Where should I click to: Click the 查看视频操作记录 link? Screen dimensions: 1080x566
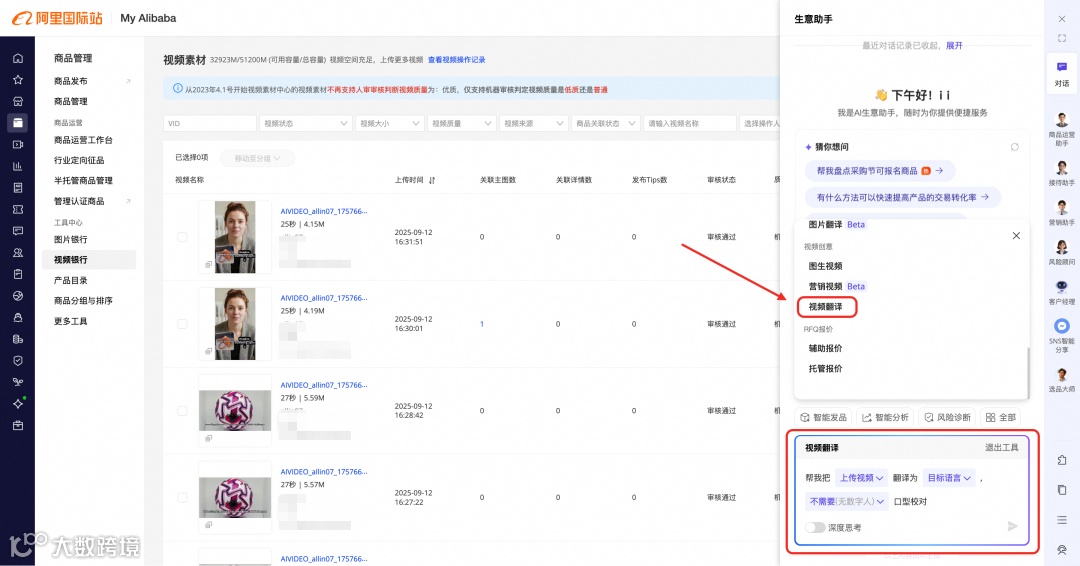(x=456, y=60)
